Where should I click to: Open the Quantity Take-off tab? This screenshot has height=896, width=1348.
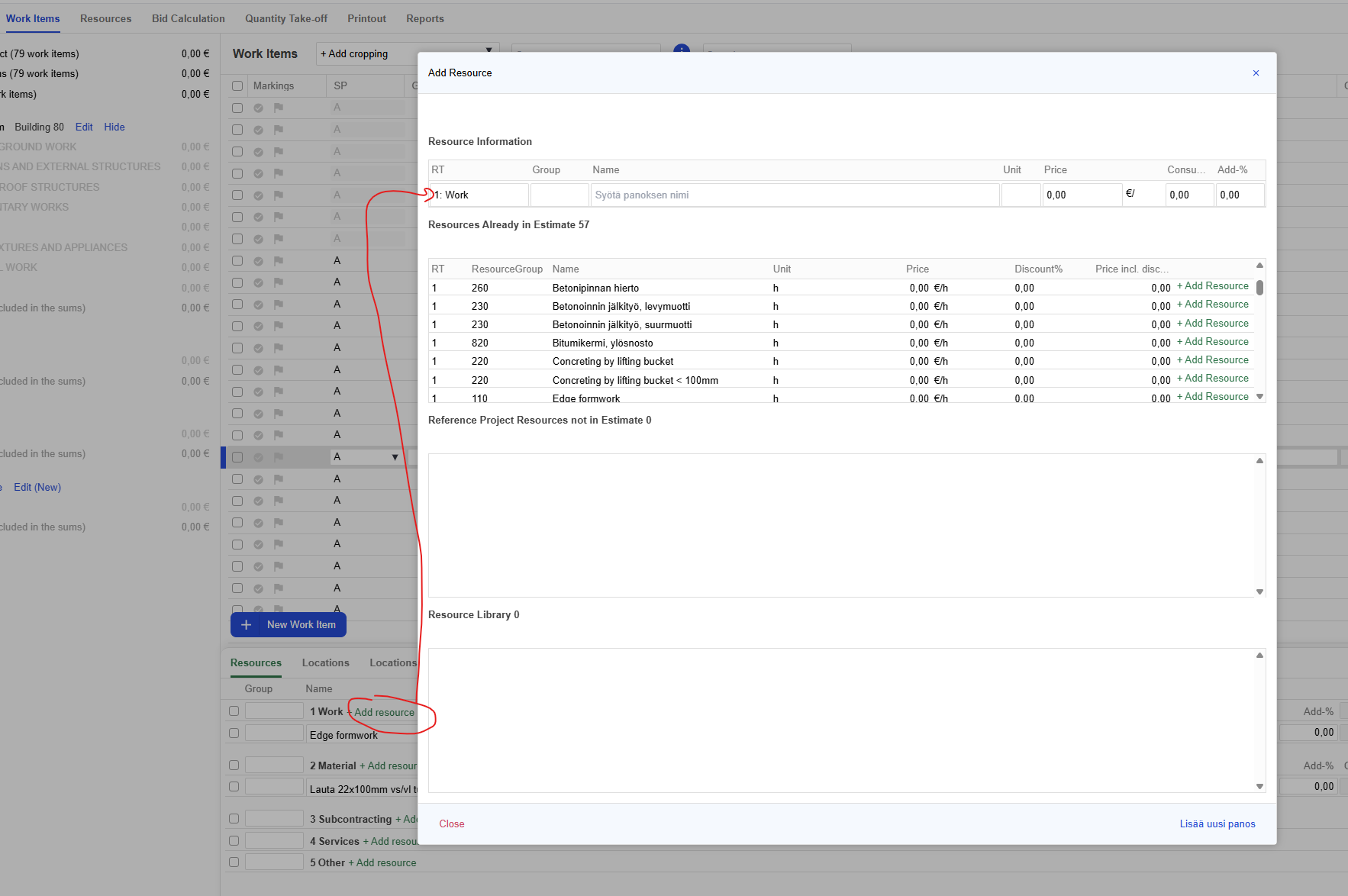pos(285,18)
